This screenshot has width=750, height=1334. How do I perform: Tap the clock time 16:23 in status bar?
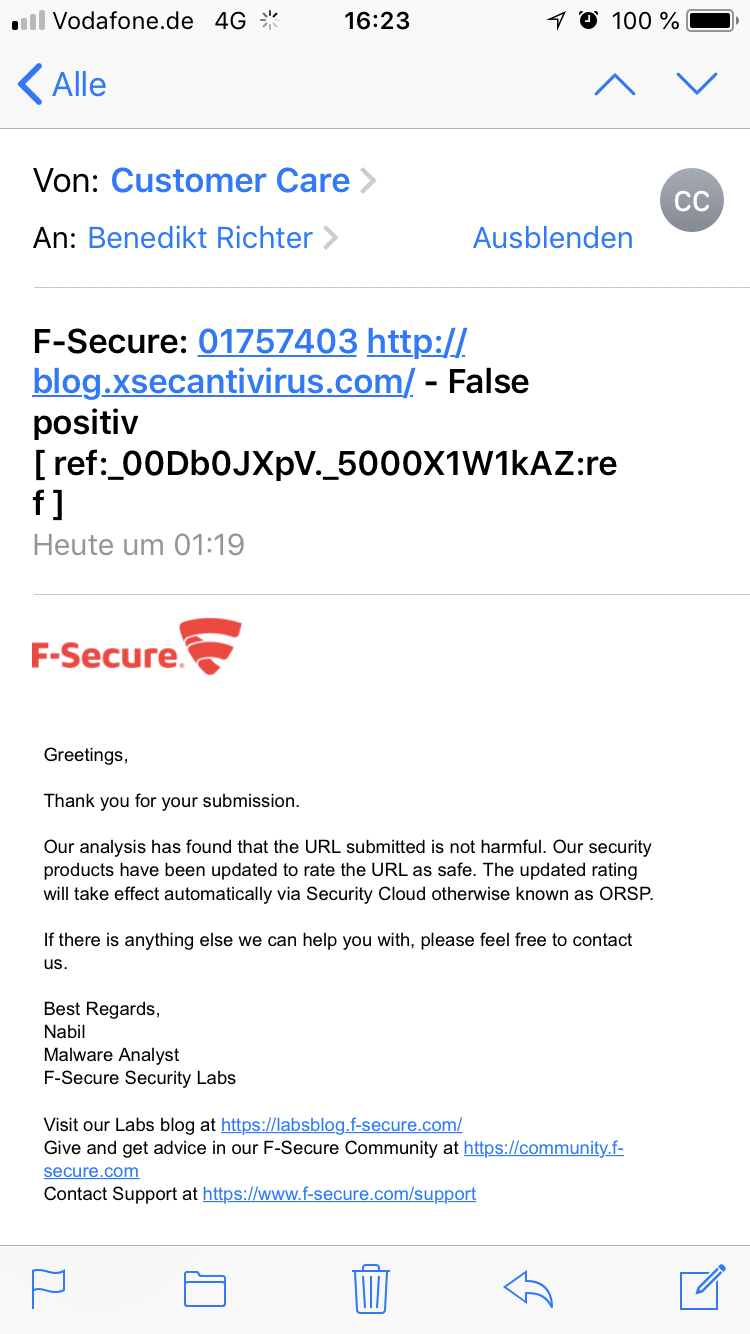click(x=376, y=21)
